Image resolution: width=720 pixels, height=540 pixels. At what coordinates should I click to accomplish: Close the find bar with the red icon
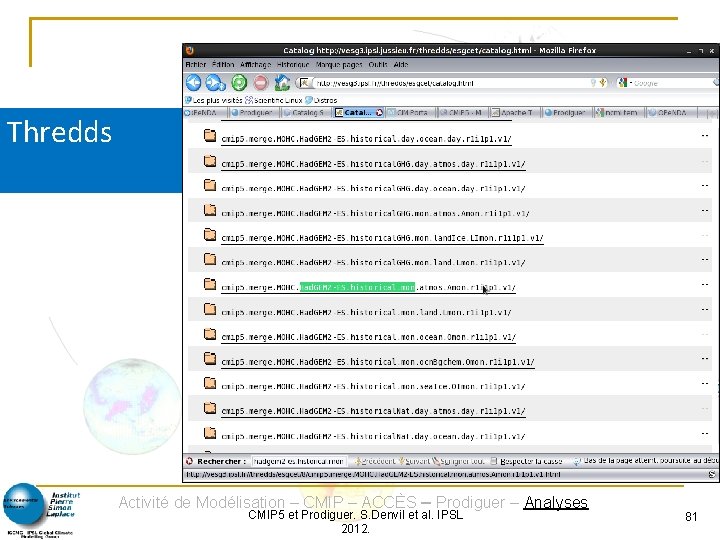(189, 461)
